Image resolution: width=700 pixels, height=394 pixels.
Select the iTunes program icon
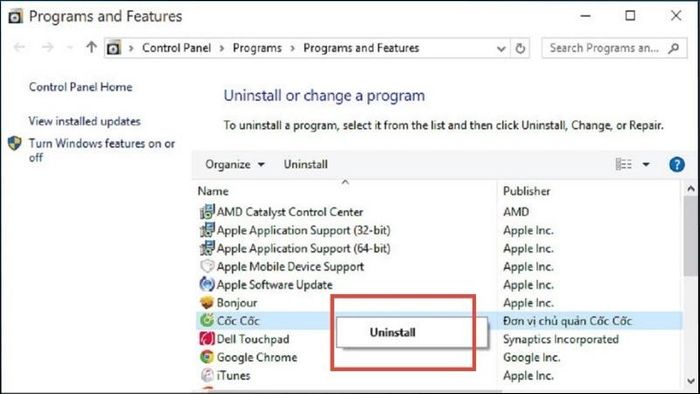(x=207, y=375)
